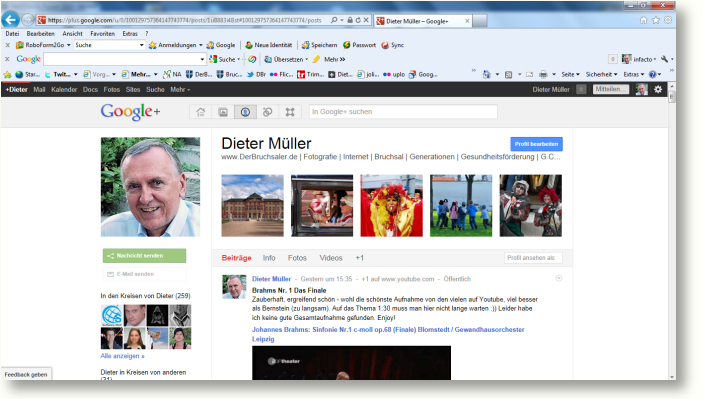Click the Google toolbar share swirl icon
This screenshot has height=399, width=703.
[x=252, y=59]
